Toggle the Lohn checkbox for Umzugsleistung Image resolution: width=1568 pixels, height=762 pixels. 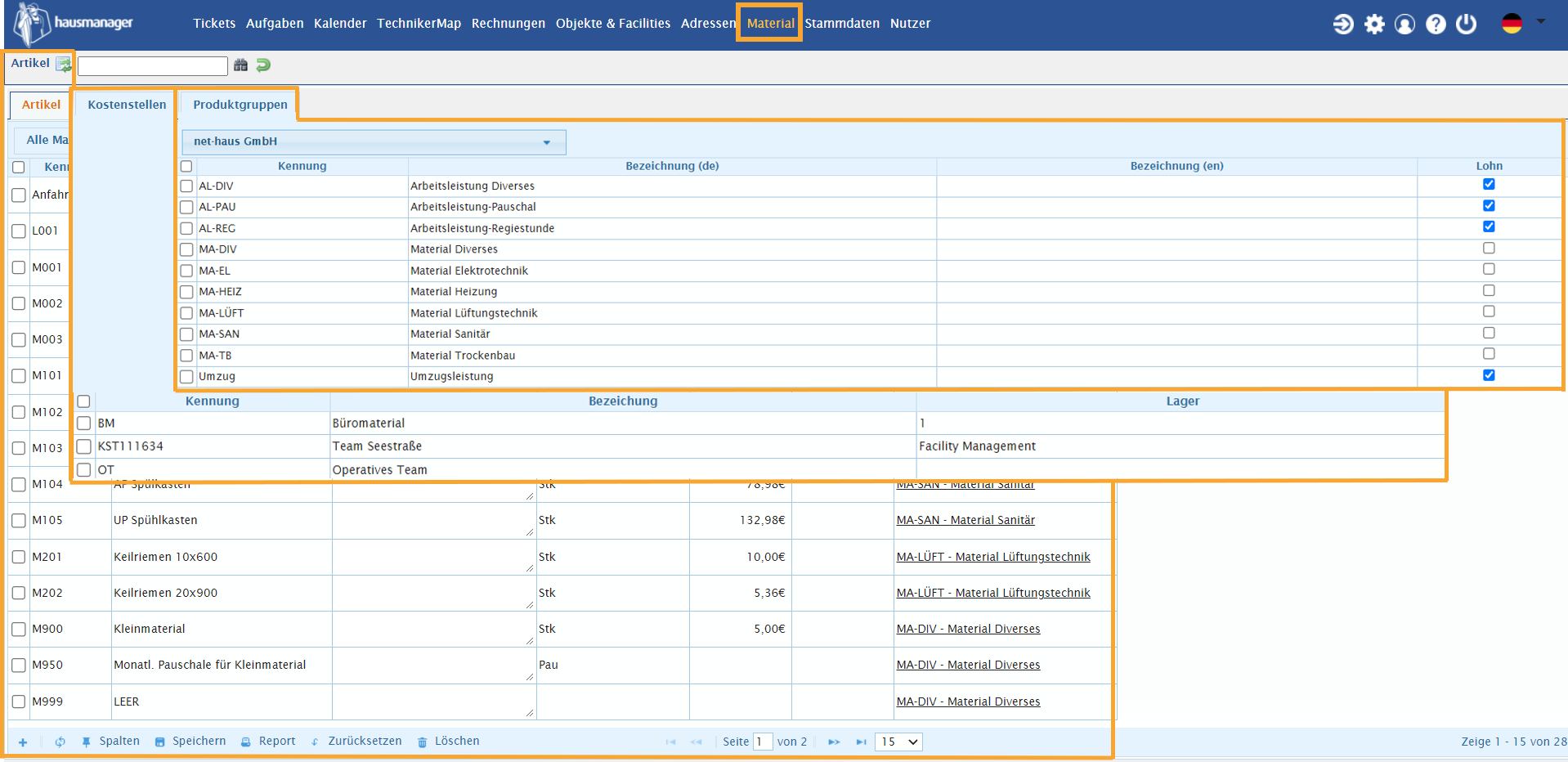1489,375
